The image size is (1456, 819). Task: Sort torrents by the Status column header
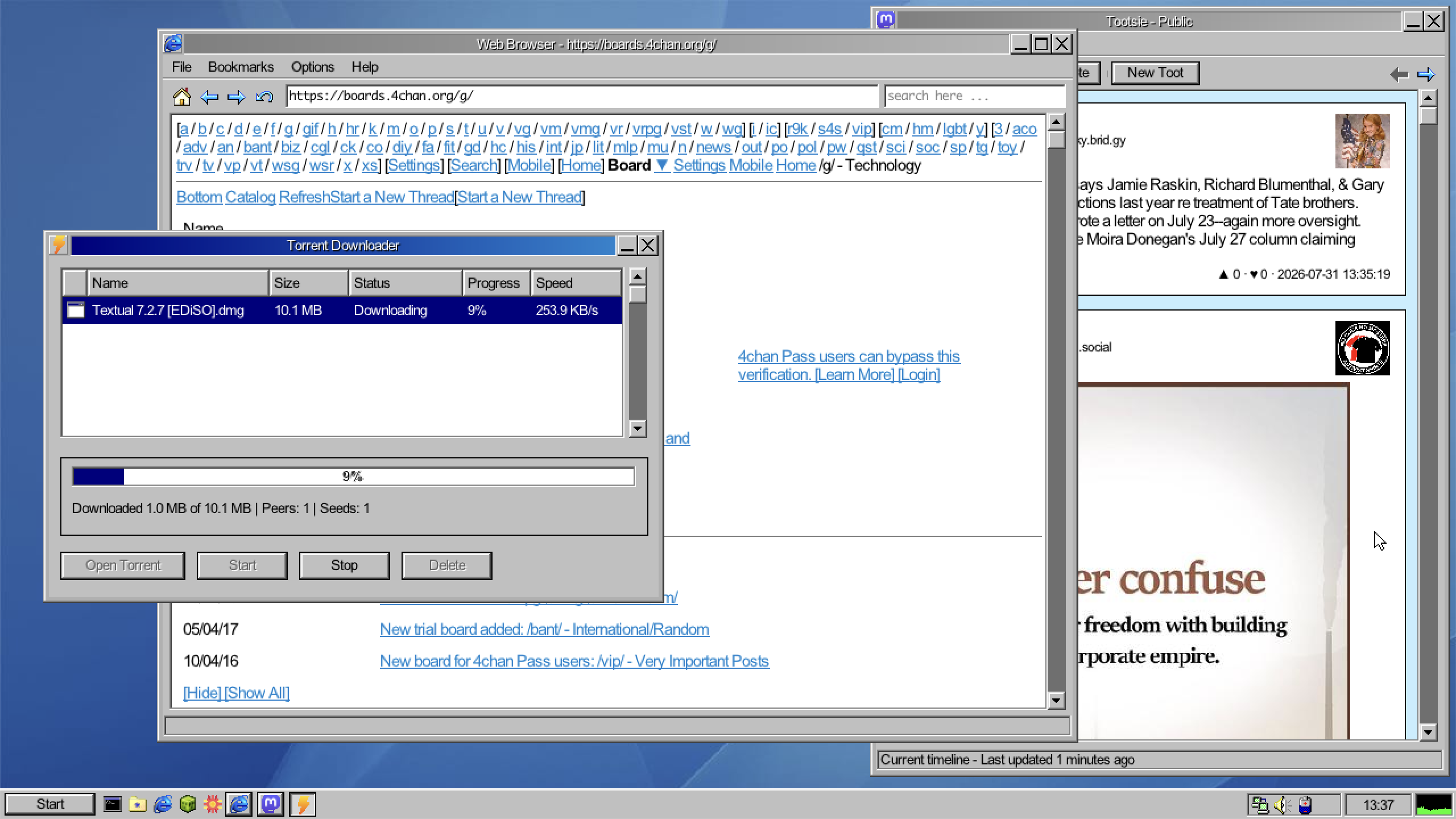[x=405, y=283]
